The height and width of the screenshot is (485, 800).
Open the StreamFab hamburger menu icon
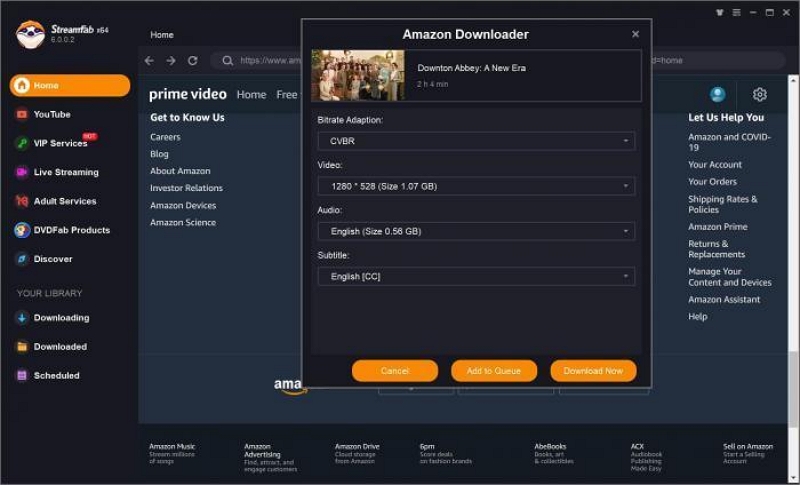[736, 12]
